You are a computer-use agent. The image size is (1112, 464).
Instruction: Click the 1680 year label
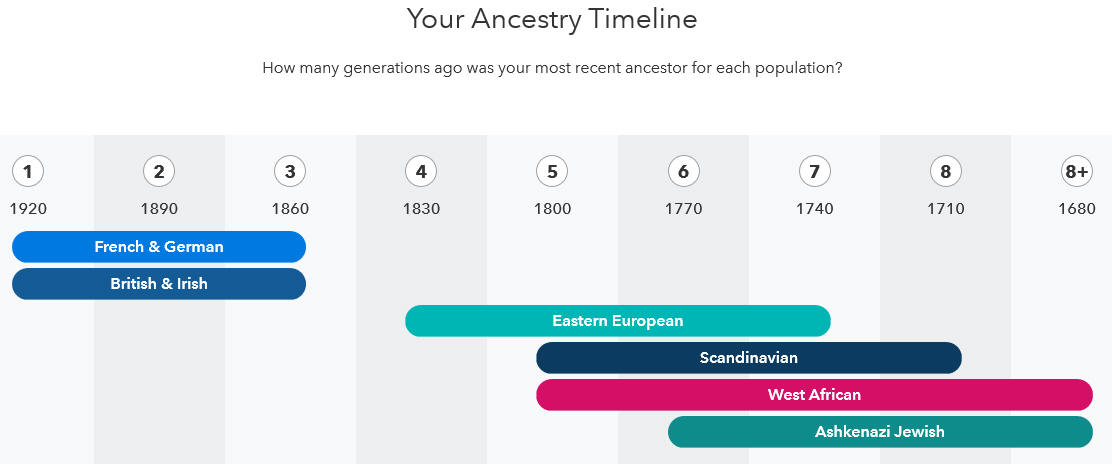point(1077,209)
